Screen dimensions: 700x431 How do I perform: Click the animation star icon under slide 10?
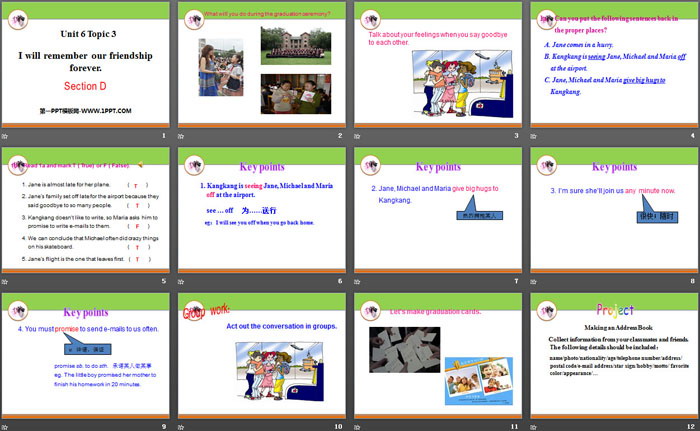(x=181, y=427)
